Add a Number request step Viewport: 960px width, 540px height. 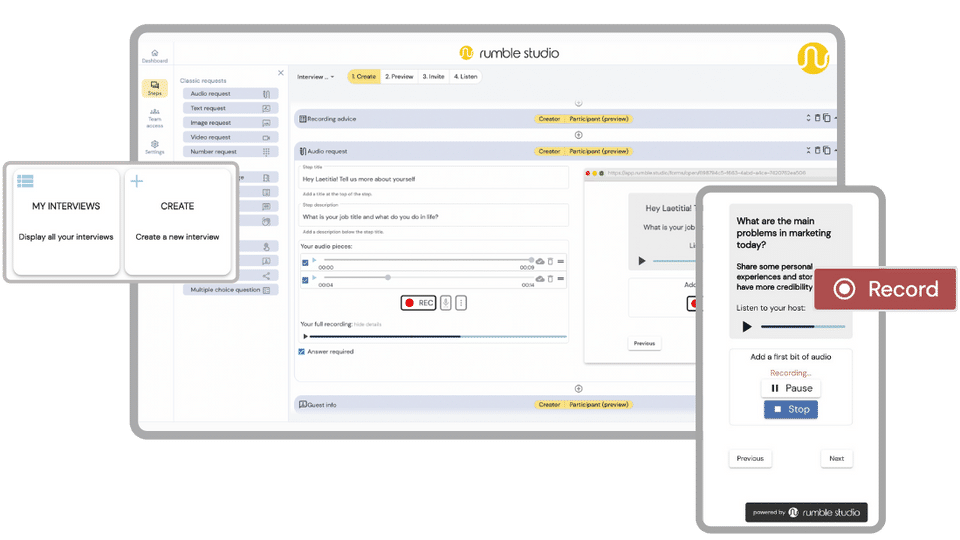(x=230, y=152)
